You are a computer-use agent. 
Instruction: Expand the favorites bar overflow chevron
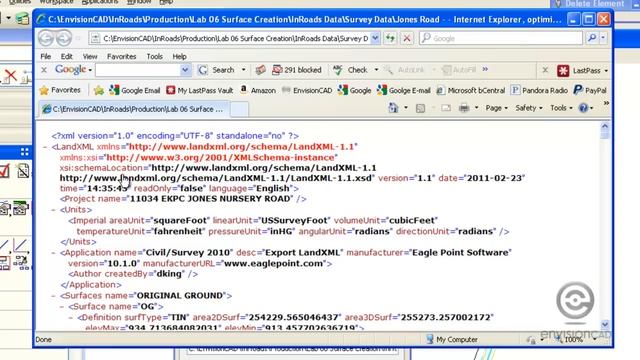(606, 103)
